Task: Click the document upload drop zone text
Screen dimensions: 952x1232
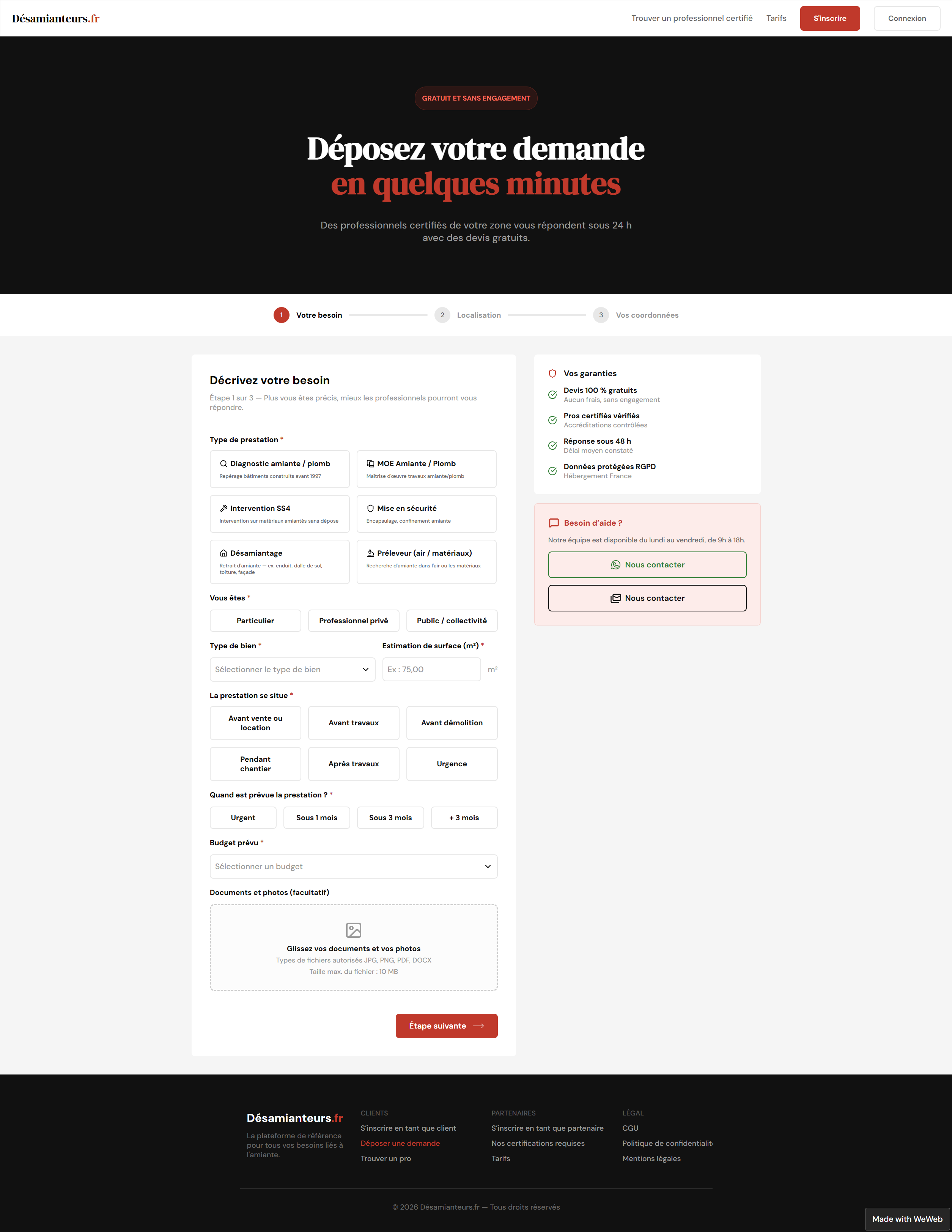Action: tap(354, 949)
